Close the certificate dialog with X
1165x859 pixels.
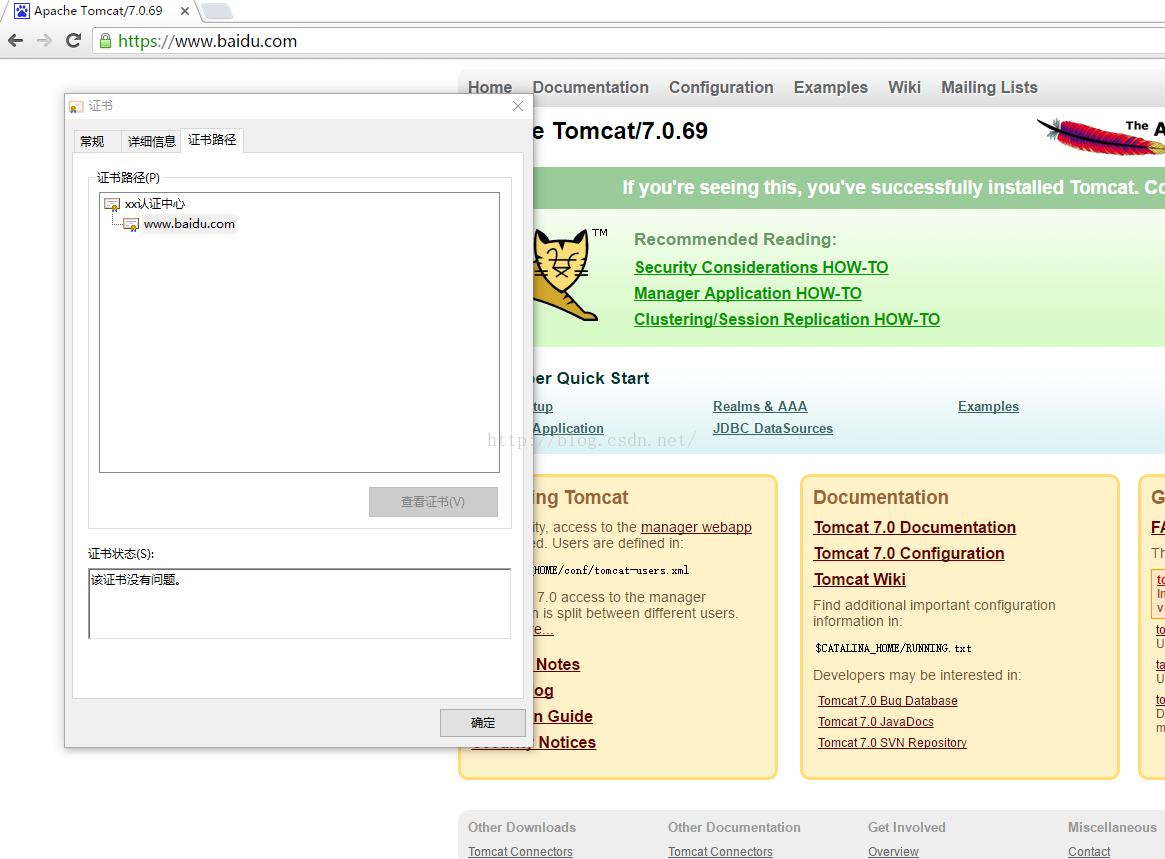518,106
